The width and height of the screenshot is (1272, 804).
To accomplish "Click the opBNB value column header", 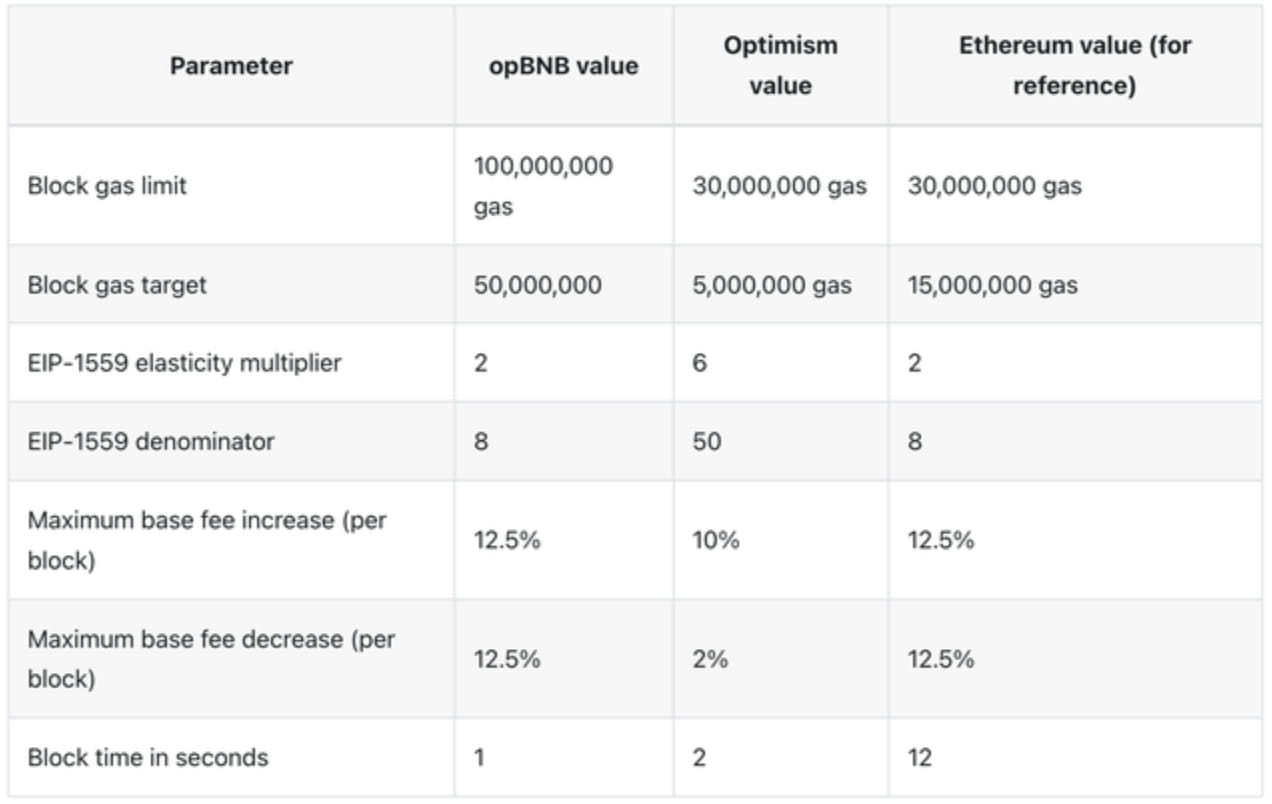I will tap(563, 66).
